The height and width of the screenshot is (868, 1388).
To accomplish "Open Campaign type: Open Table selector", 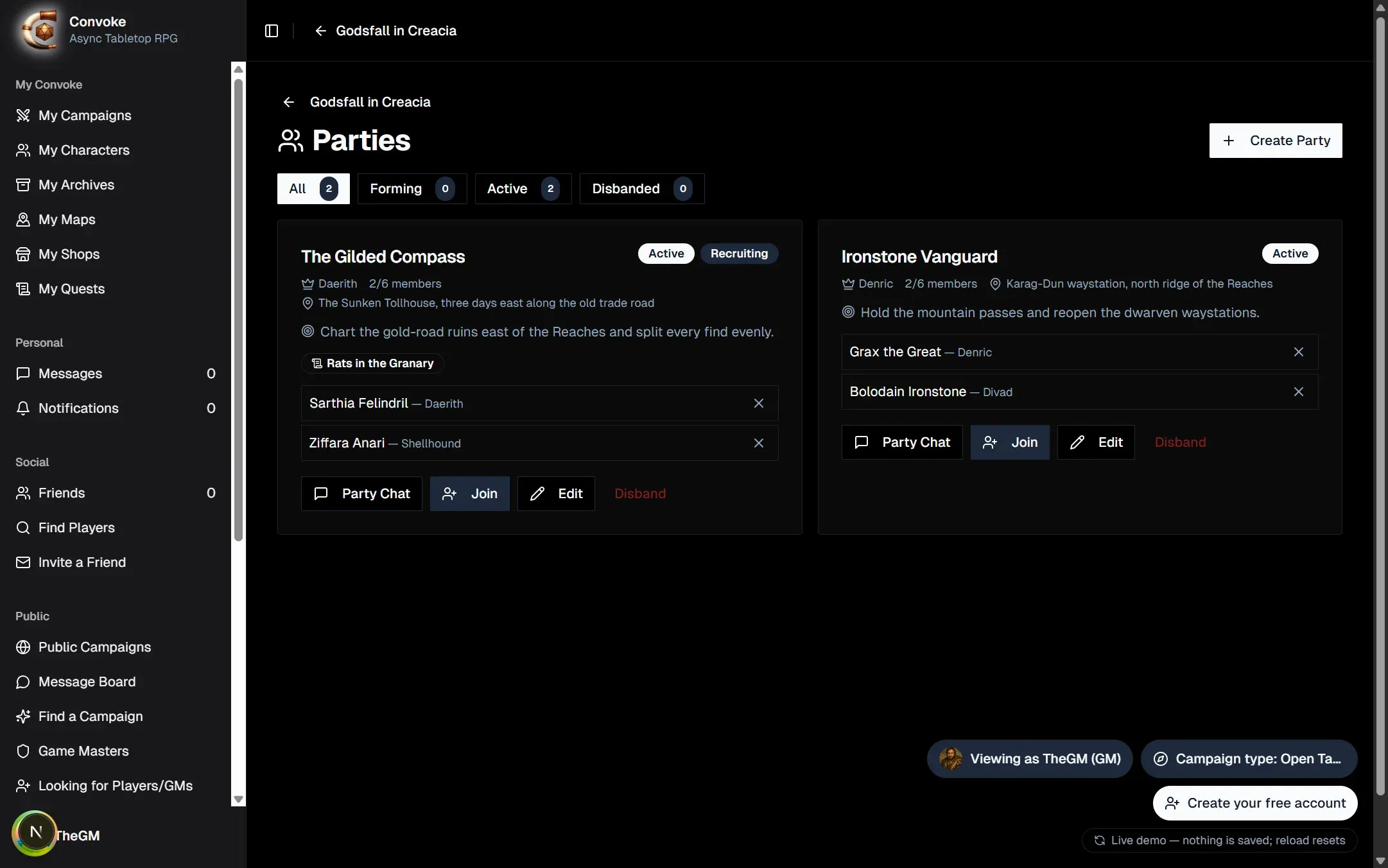I will (x=1249, y=759).
